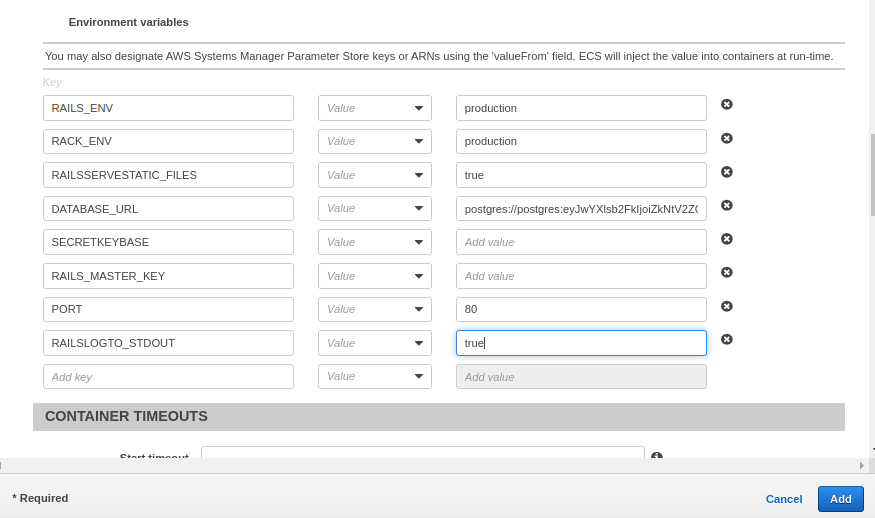Remove the SECRETKEYBASE variable entry
This screenshot has height=518, width=875.
727,239
